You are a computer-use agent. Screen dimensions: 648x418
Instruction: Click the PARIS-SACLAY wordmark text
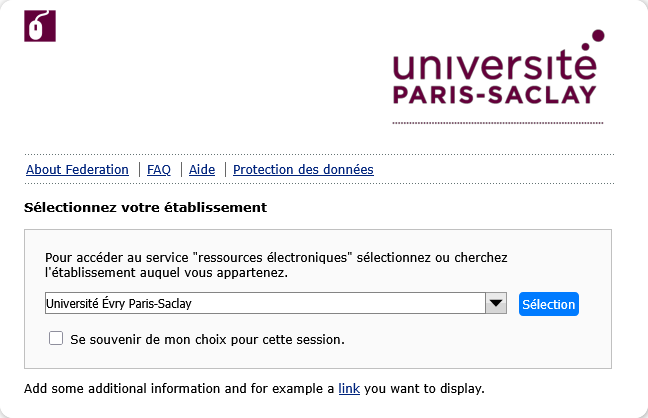click(x=494, y=95)
